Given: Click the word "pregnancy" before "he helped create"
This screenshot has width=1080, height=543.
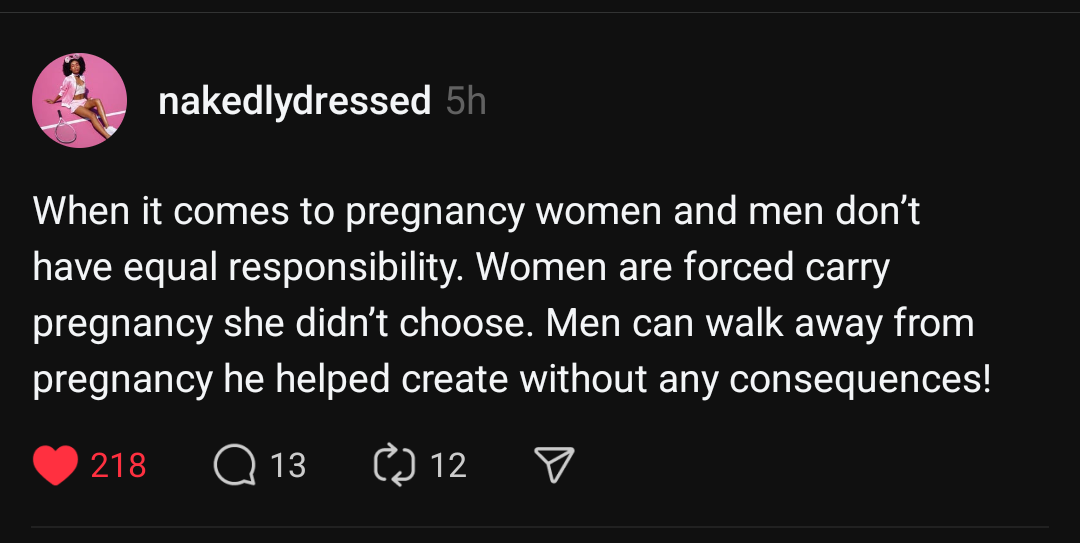Looking at the screenshot, I should click(x=123, y=380).
